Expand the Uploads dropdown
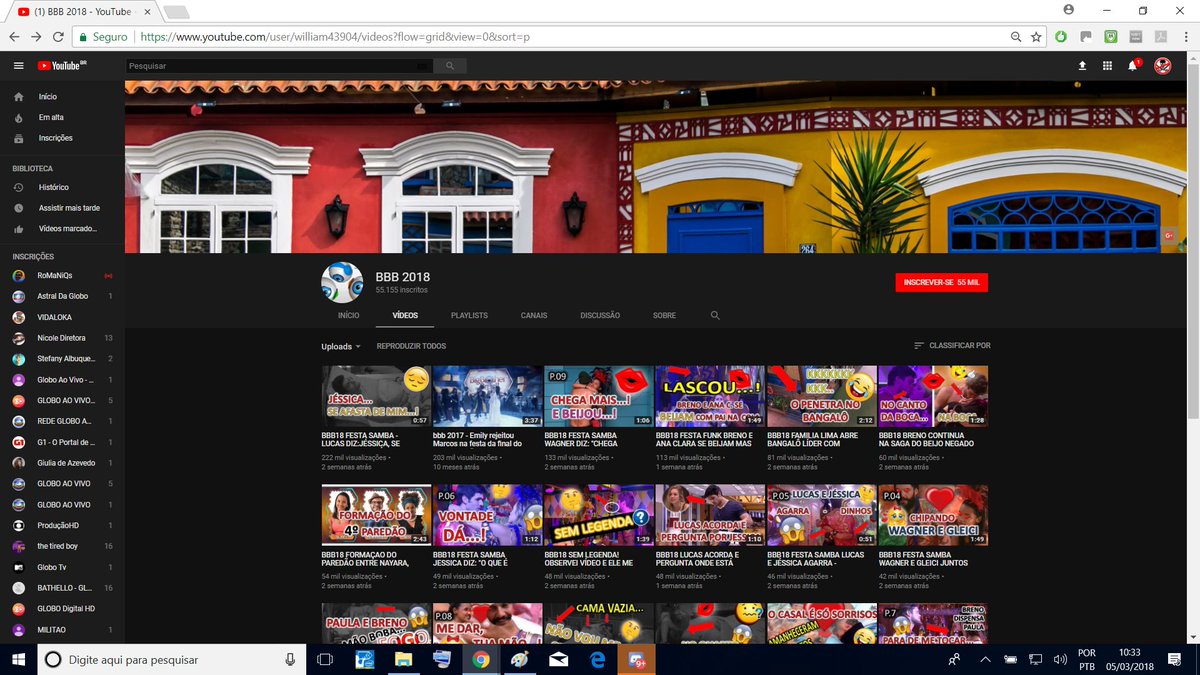The width and height of the screenshot is (1200, 675). [x=341, y=346]
